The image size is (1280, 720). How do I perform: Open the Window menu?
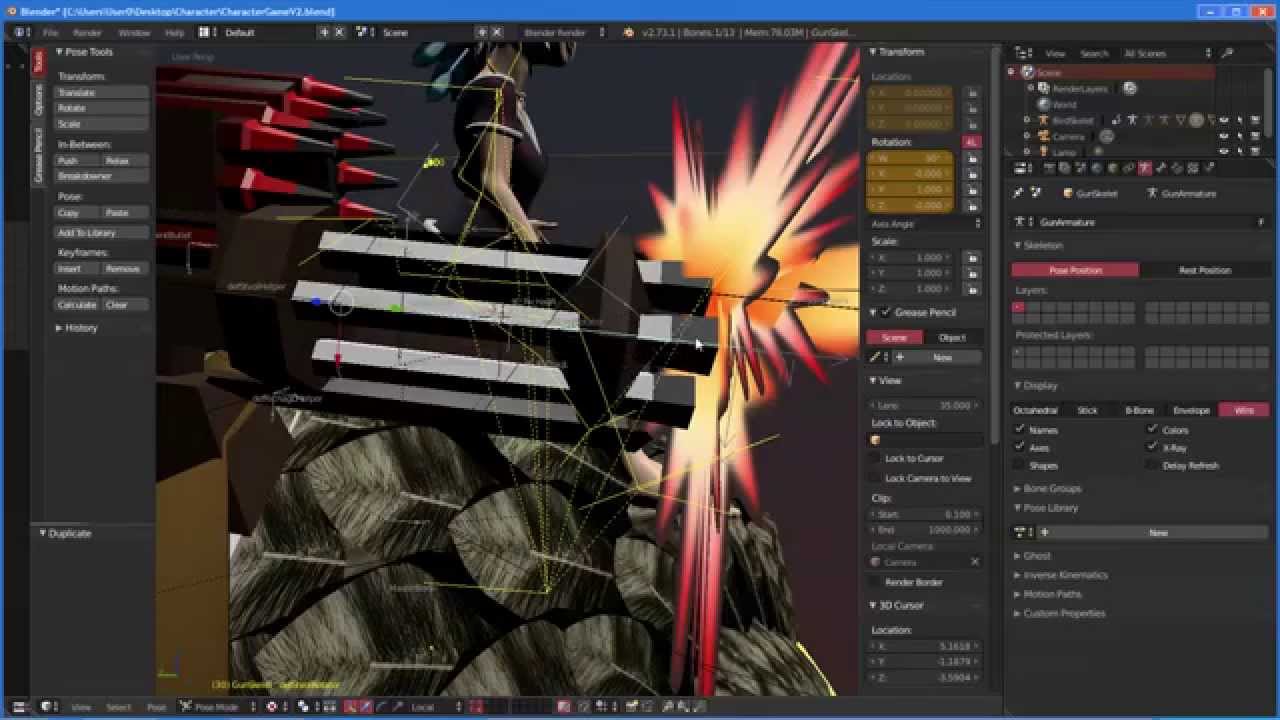pyautogui.click(x=134, y=32)
